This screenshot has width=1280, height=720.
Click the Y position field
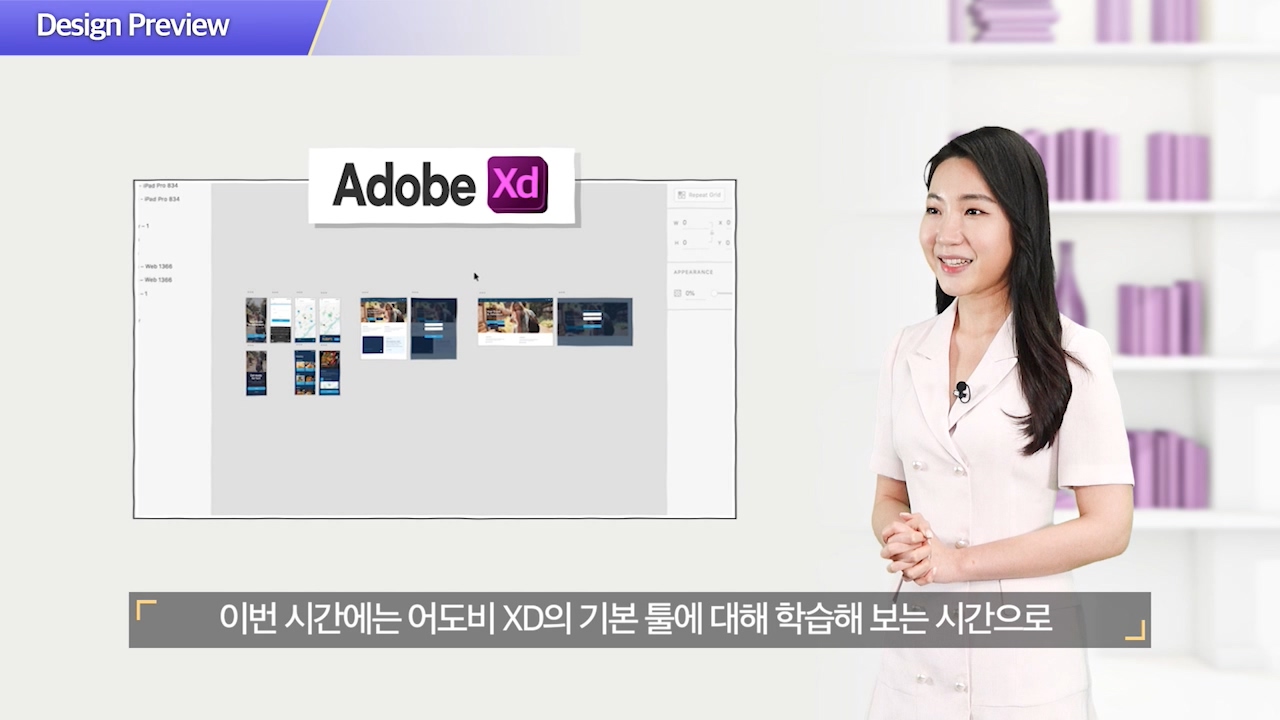pyautogui.click(x=724, y=243)
